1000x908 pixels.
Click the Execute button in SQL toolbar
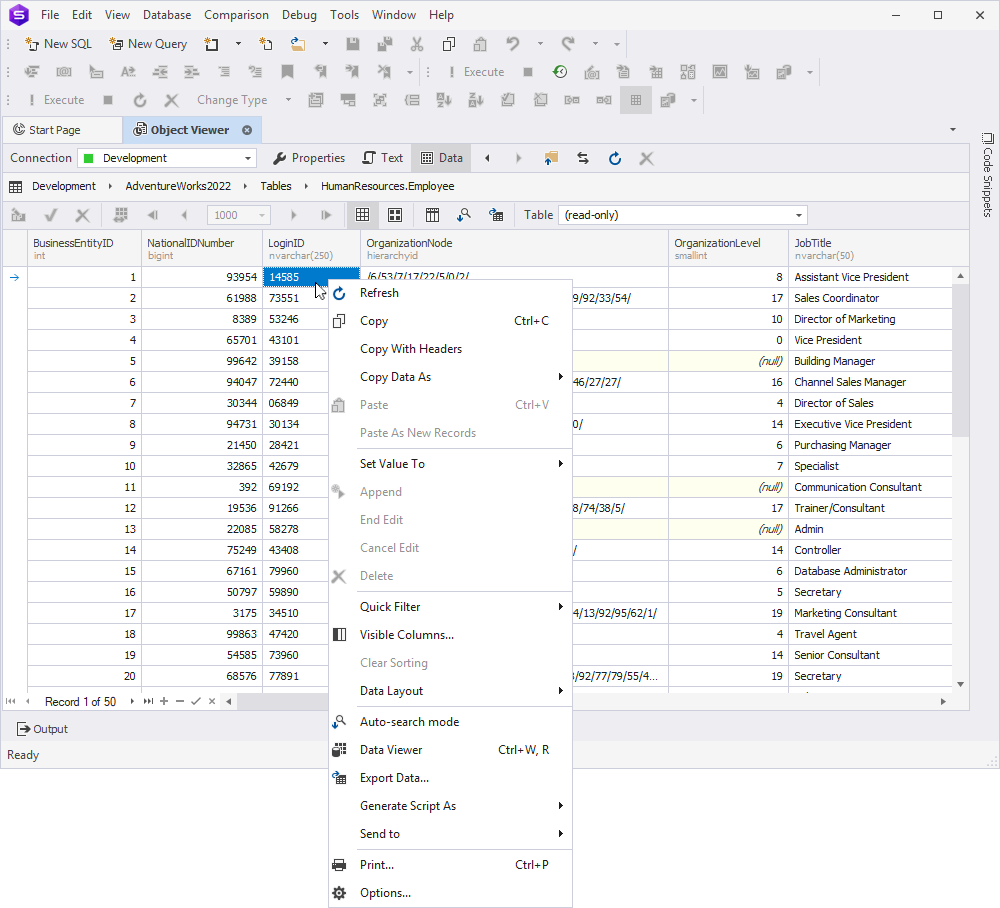click(476, 72)
